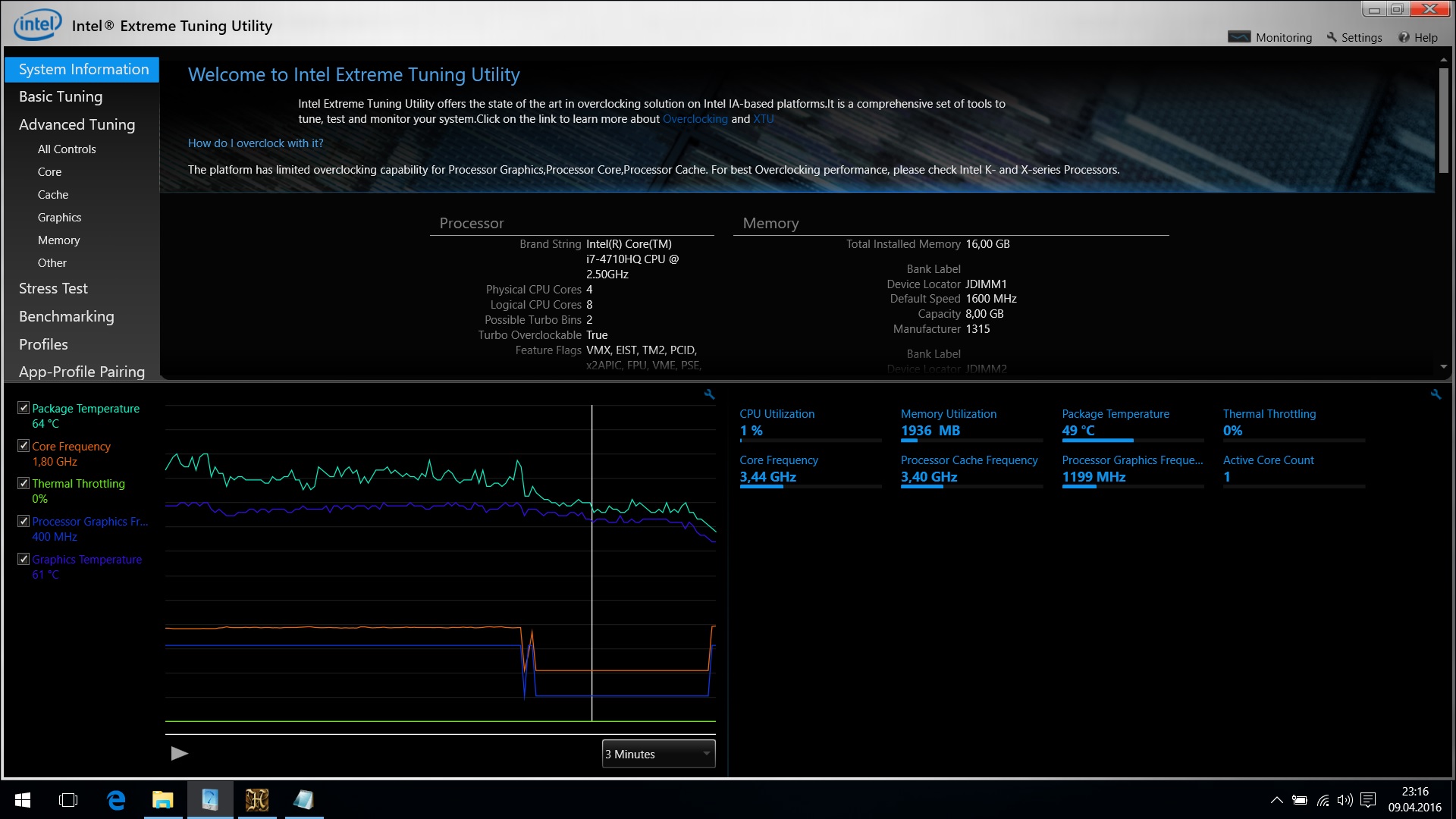The image size is (1456, 819).
Task: Open the monitor panel wrench settings icon
Action: (1436, 394)
